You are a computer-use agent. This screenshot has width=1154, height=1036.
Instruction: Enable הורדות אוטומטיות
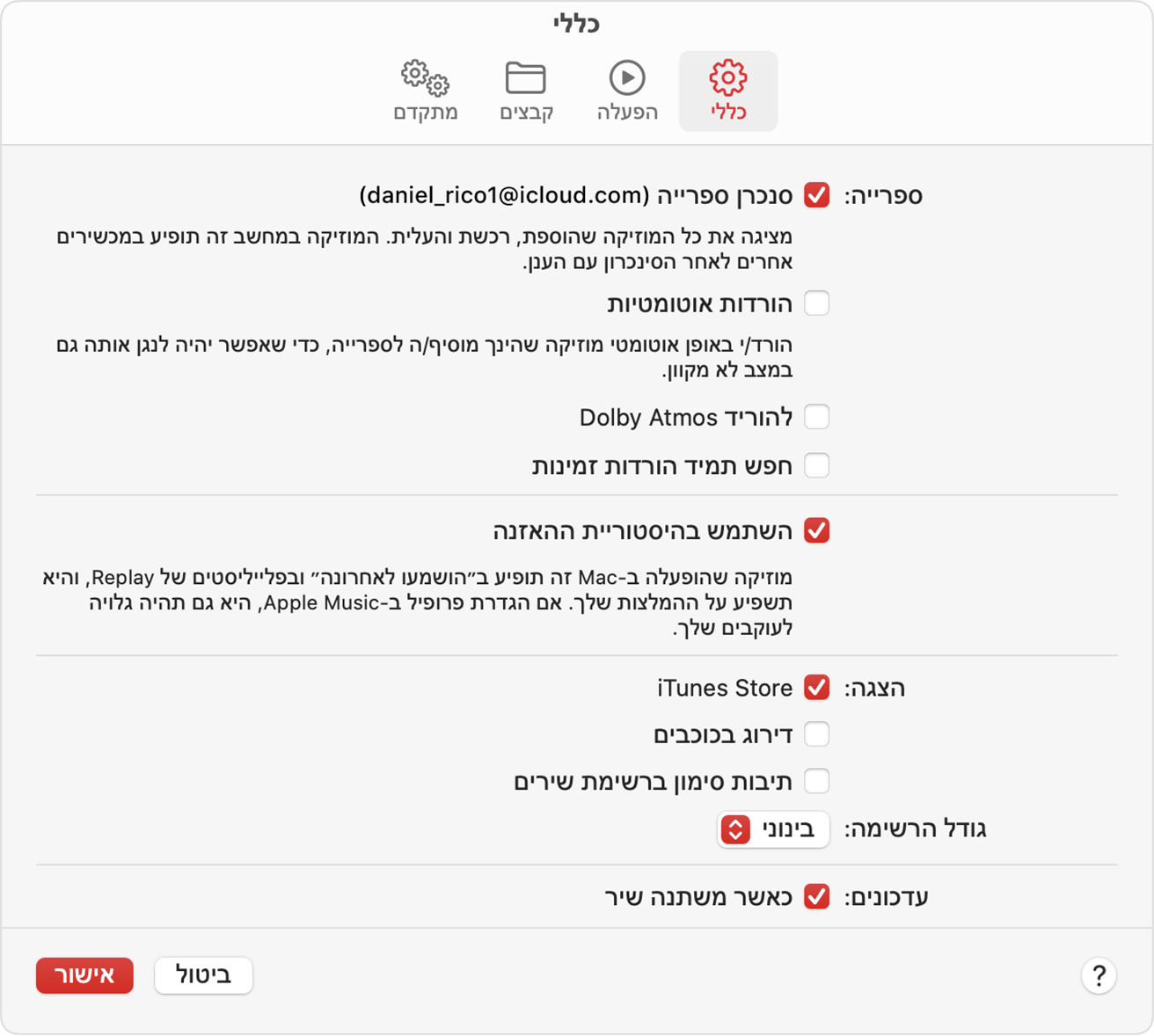click(817, 303)
